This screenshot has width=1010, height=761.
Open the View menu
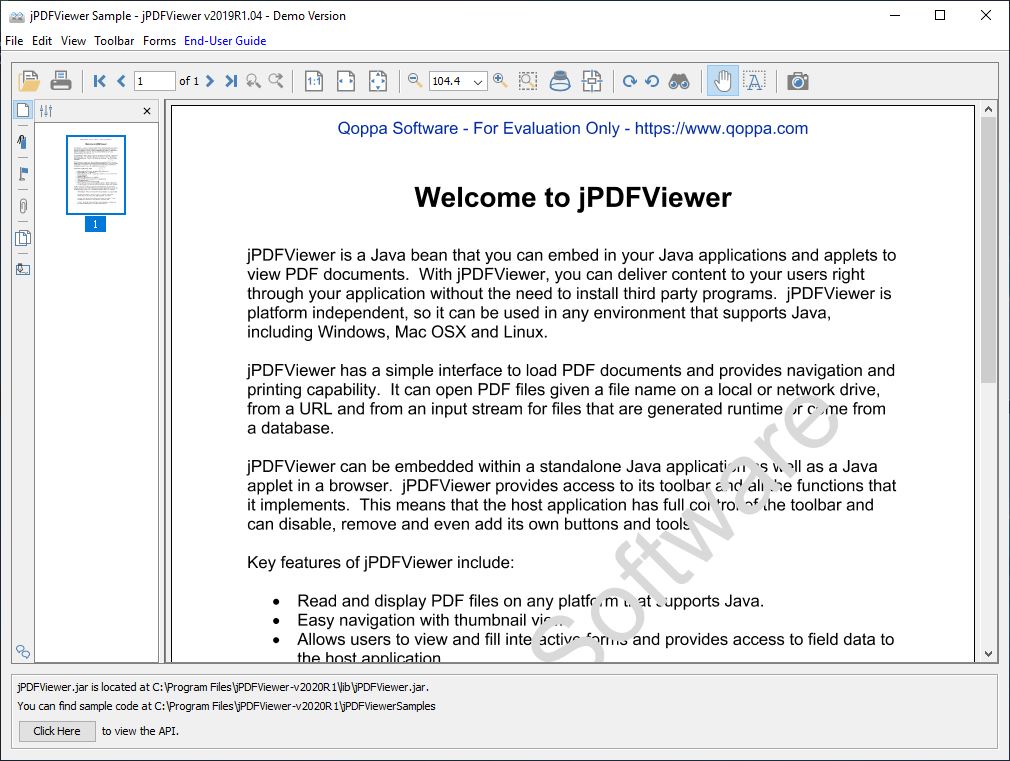click(73, 41)
